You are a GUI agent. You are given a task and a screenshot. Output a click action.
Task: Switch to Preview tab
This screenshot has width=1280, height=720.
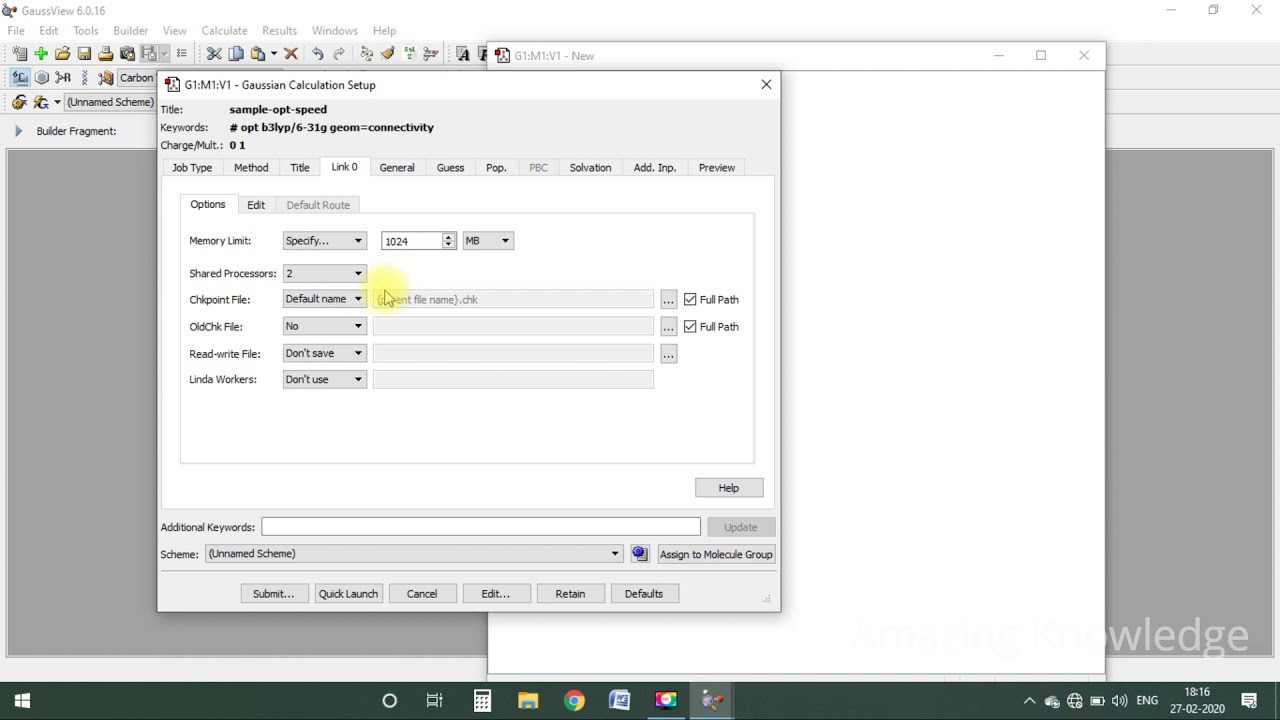tap(717, 168)
